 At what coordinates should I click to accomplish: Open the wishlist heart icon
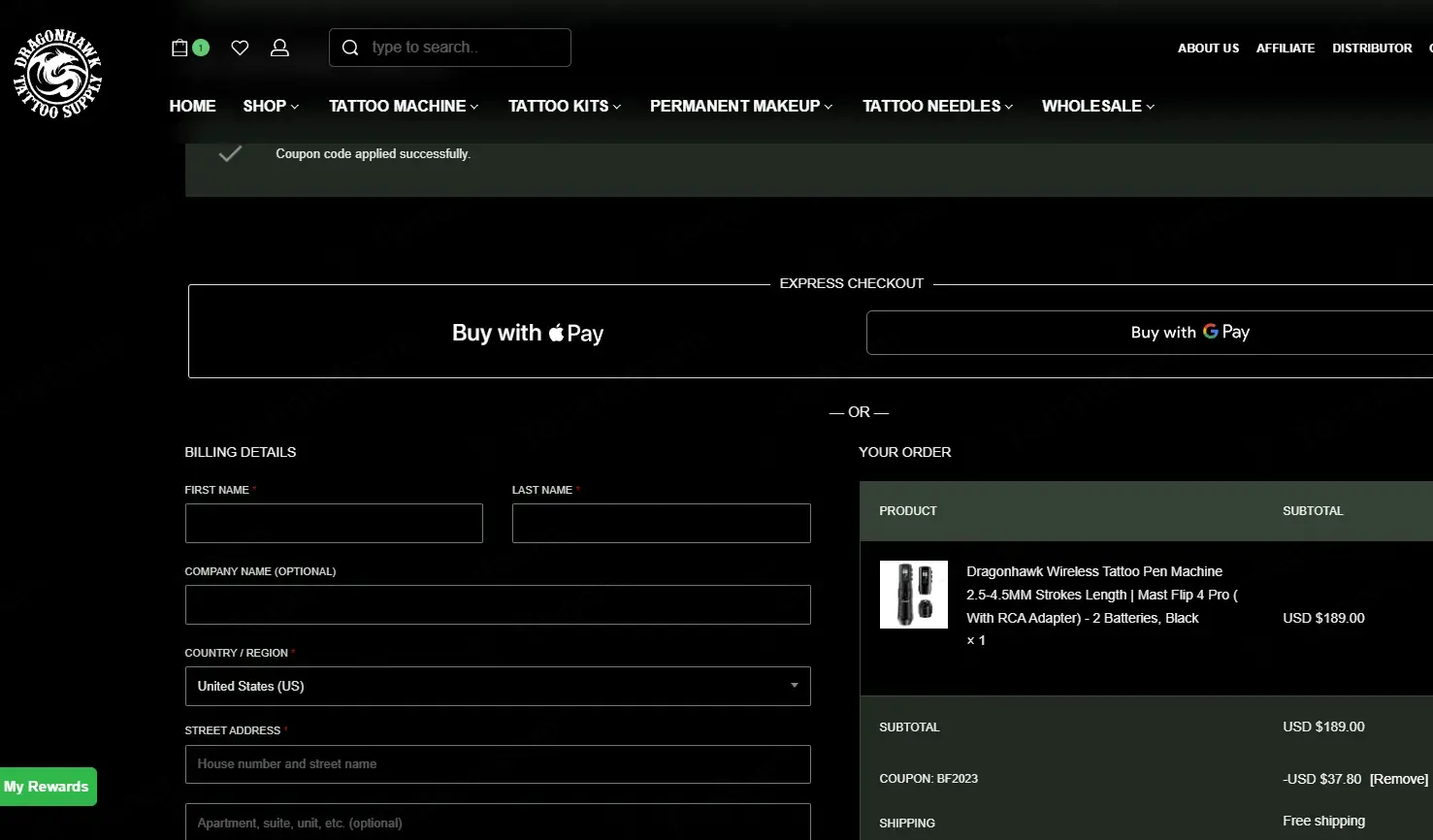[240, 48]
